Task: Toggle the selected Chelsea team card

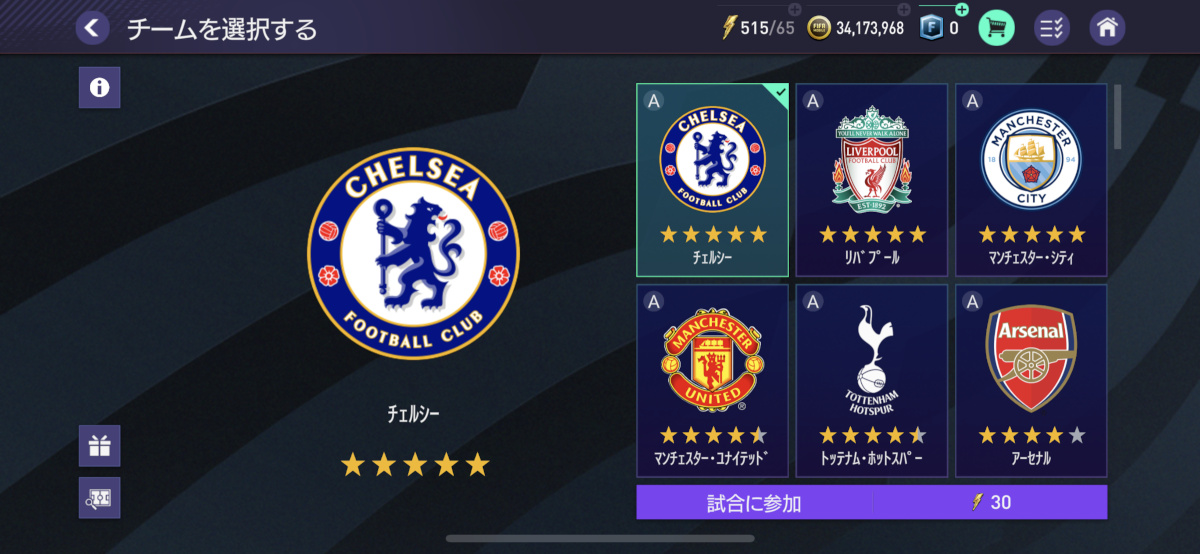Action: (712, 180)
